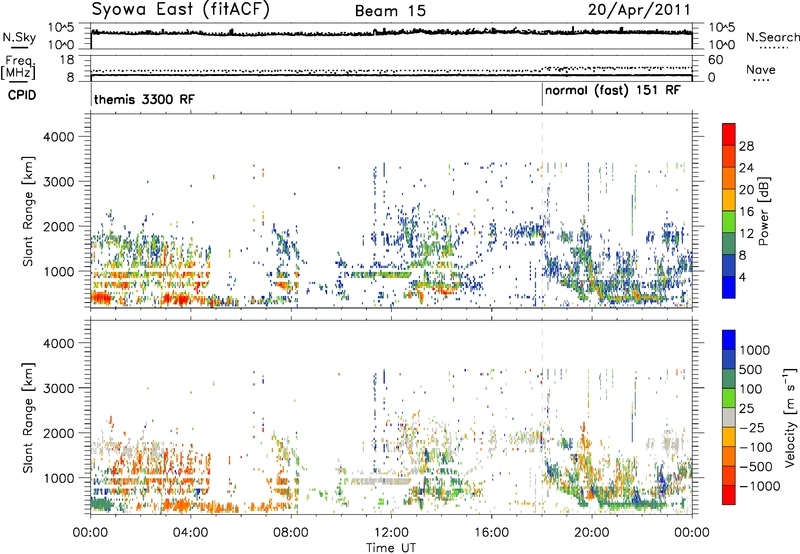Viewport: 800px width, 554px height.
Task: Click the red top segment of Power colorbar
Action: 729,134
